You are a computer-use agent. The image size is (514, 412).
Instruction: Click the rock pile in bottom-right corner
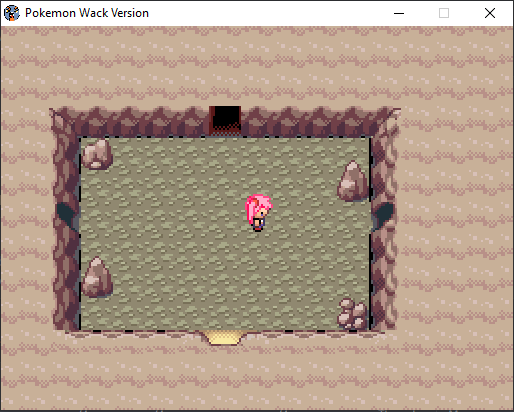353,314
